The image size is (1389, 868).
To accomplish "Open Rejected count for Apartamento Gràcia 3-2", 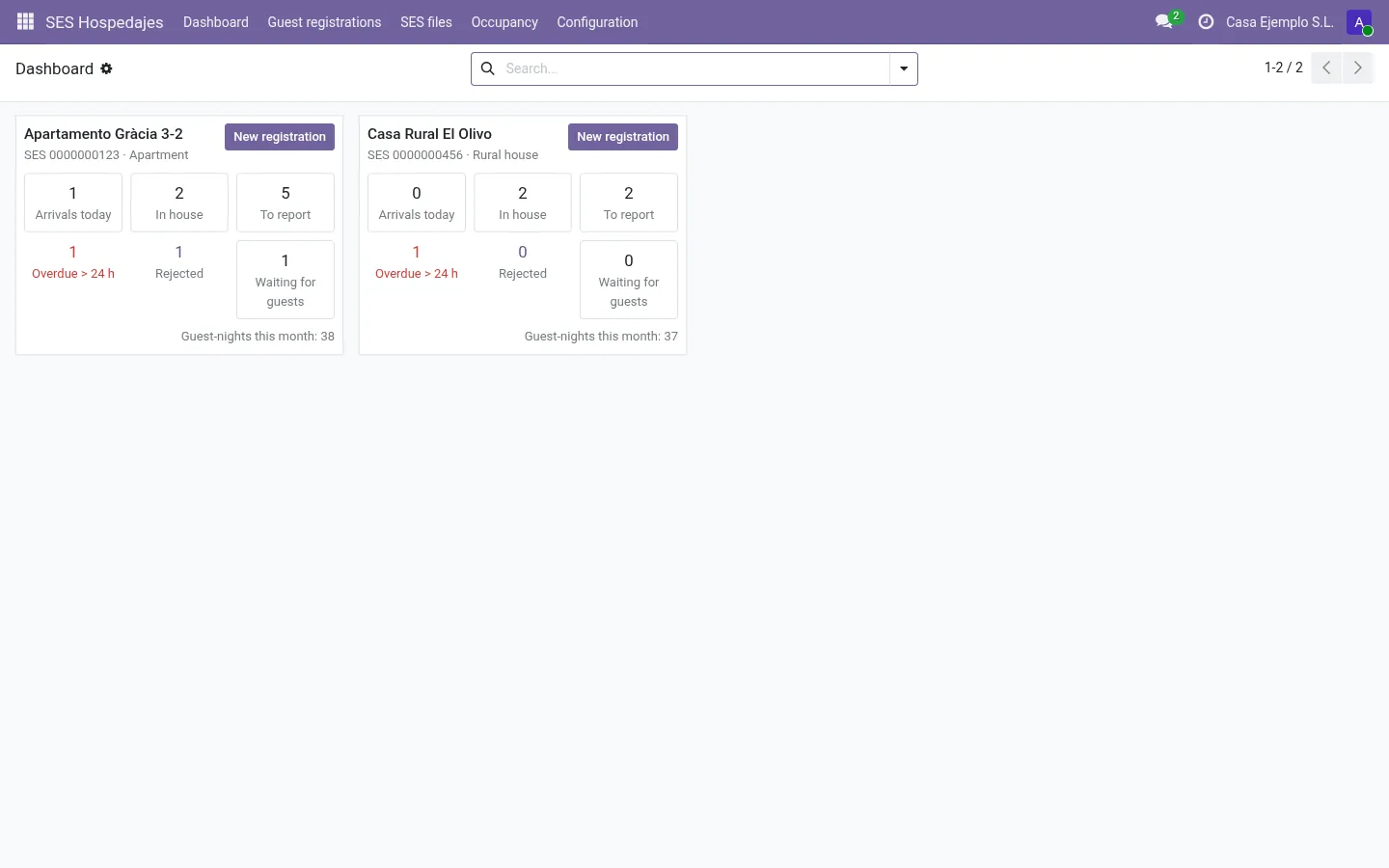I will pos(179,262).
